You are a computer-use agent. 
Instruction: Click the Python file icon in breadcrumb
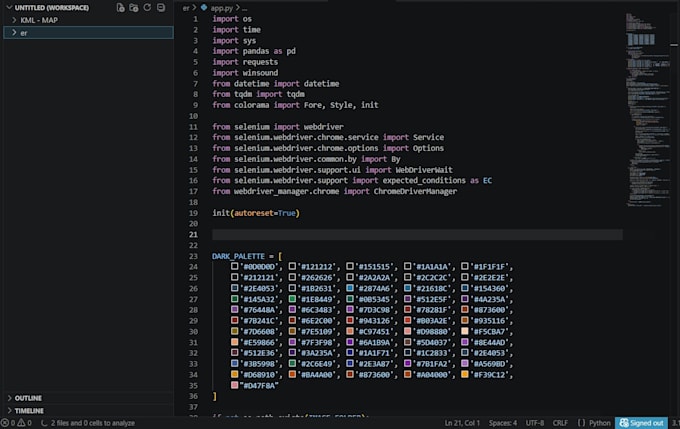point(203,7)
